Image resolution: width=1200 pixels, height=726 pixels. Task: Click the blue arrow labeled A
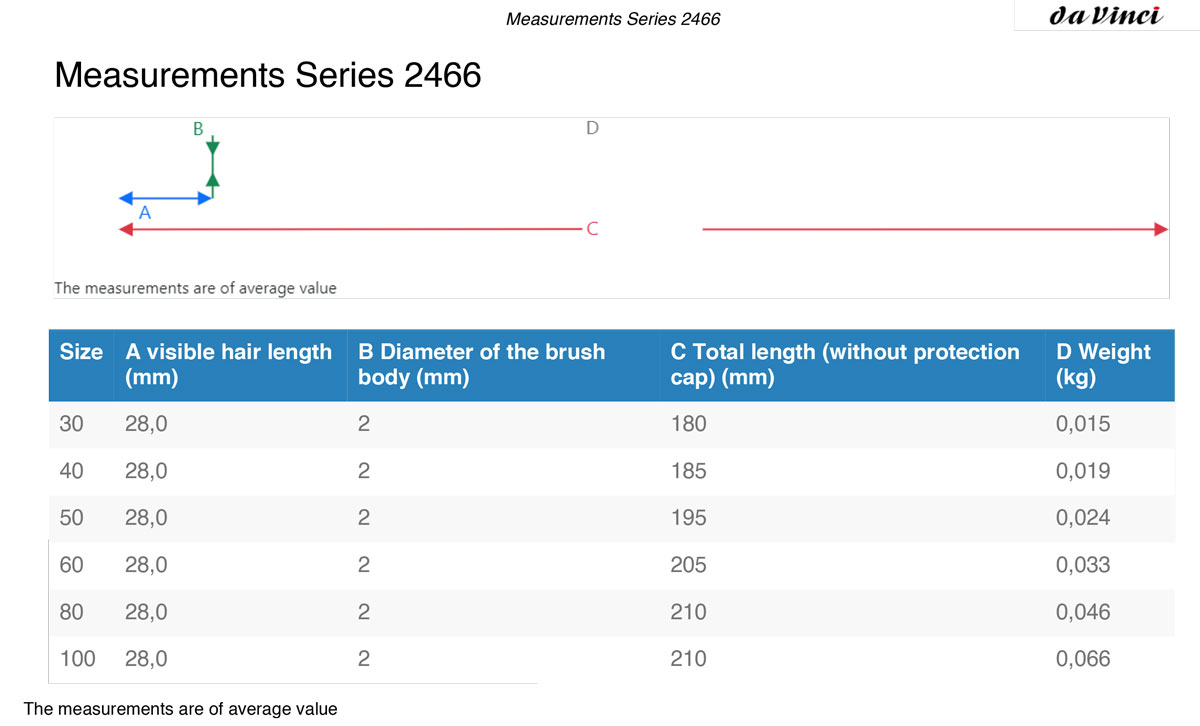pyautogui.click(x=166, y=197)
